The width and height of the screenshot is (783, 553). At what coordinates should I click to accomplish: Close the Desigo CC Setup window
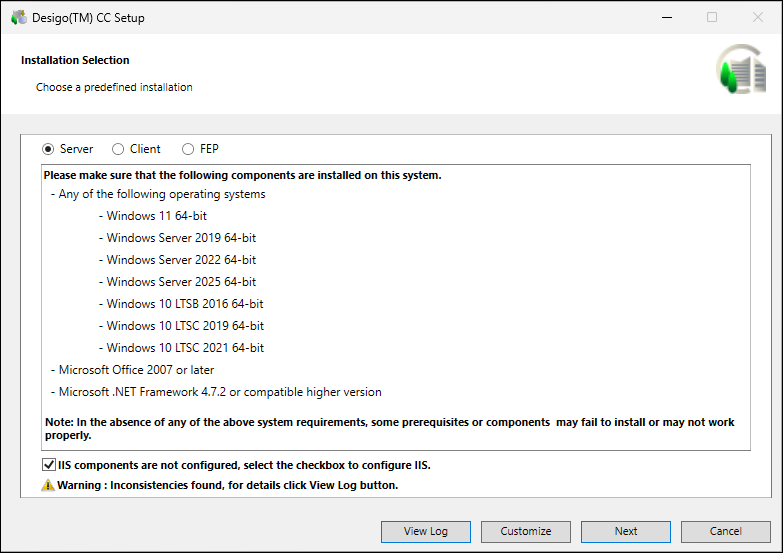point(757,17)
